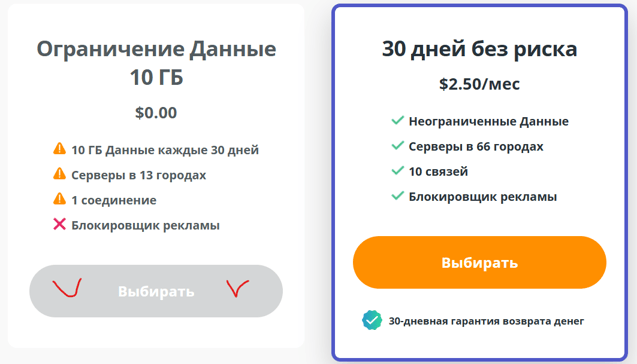Select the free plan with gray Выбирать button

tap(156, 291)
